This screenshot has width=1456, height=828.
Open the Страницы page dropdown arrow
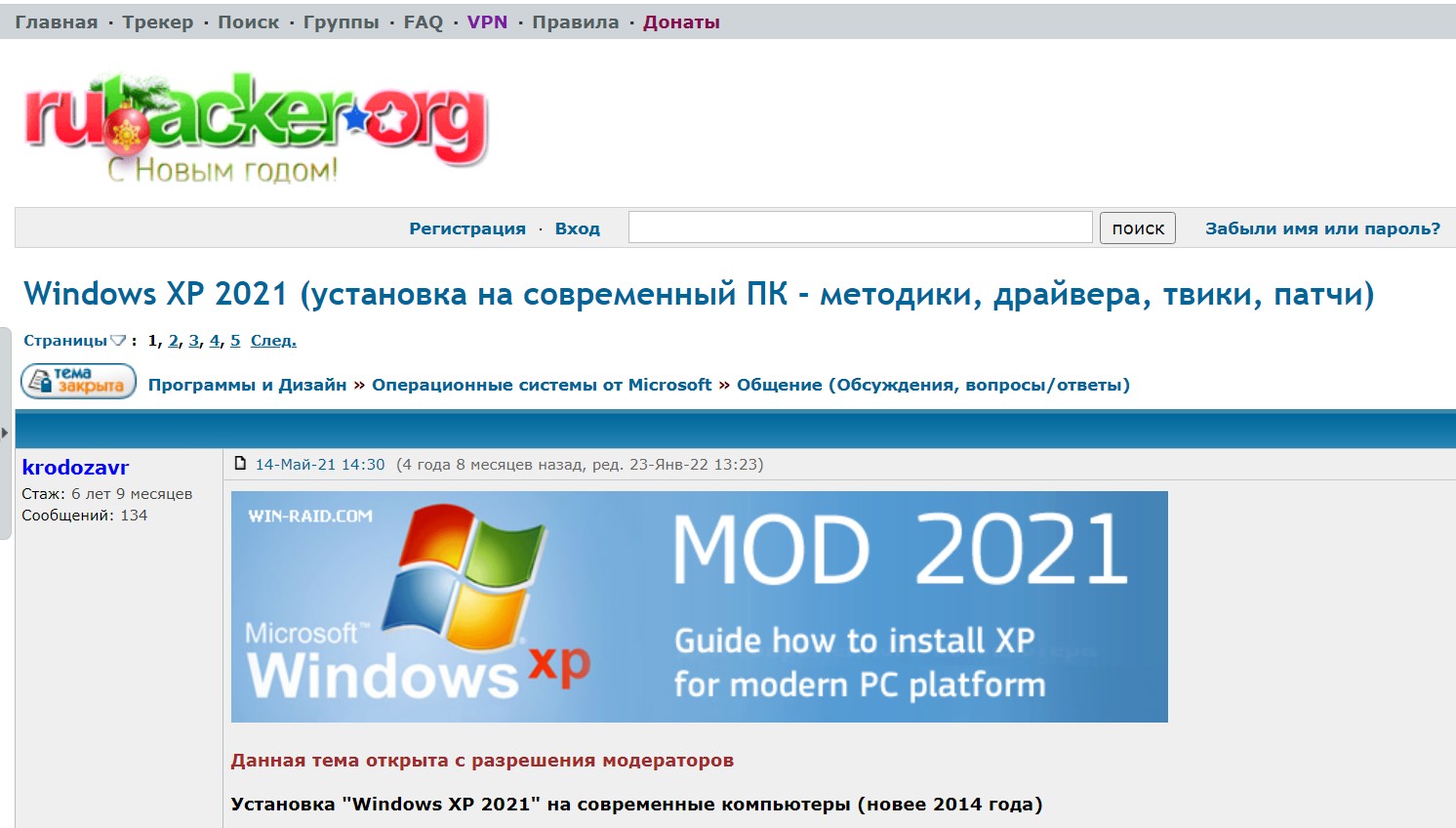[x=118, y=341]
